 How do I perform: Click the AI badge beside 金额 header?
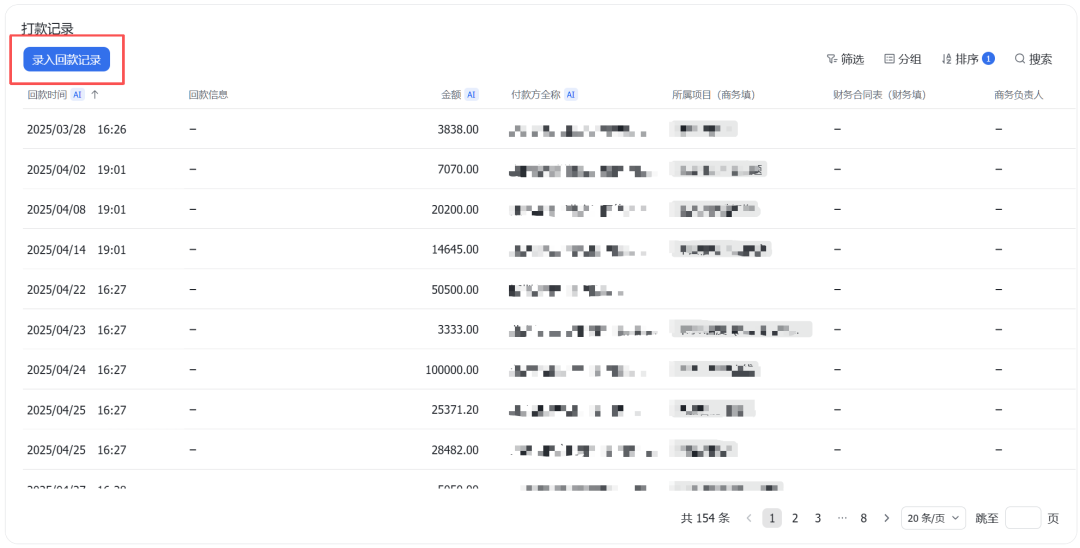471,95
